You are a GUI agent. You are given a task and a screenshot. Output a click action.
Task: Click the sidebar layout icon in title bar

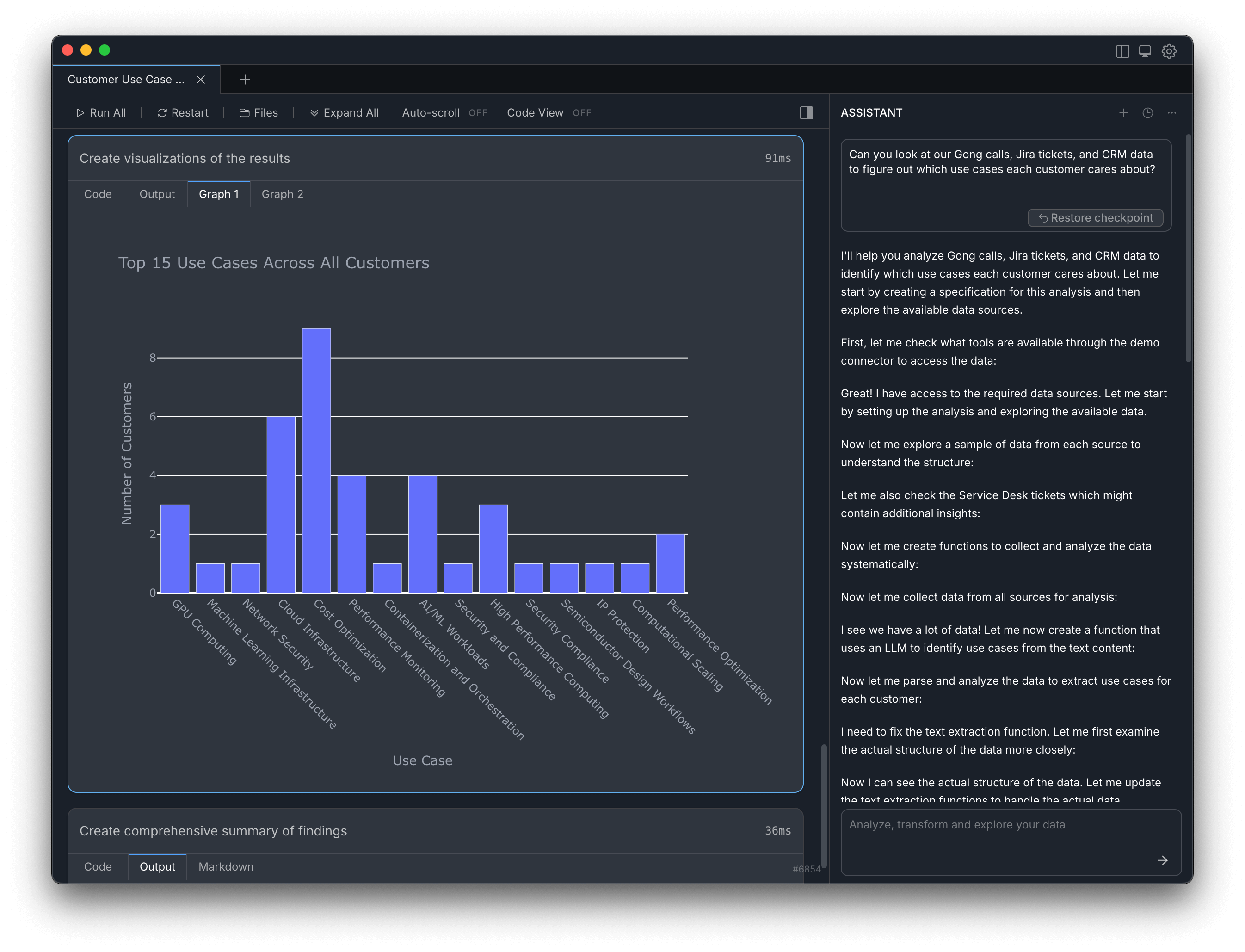(1122, 51)
